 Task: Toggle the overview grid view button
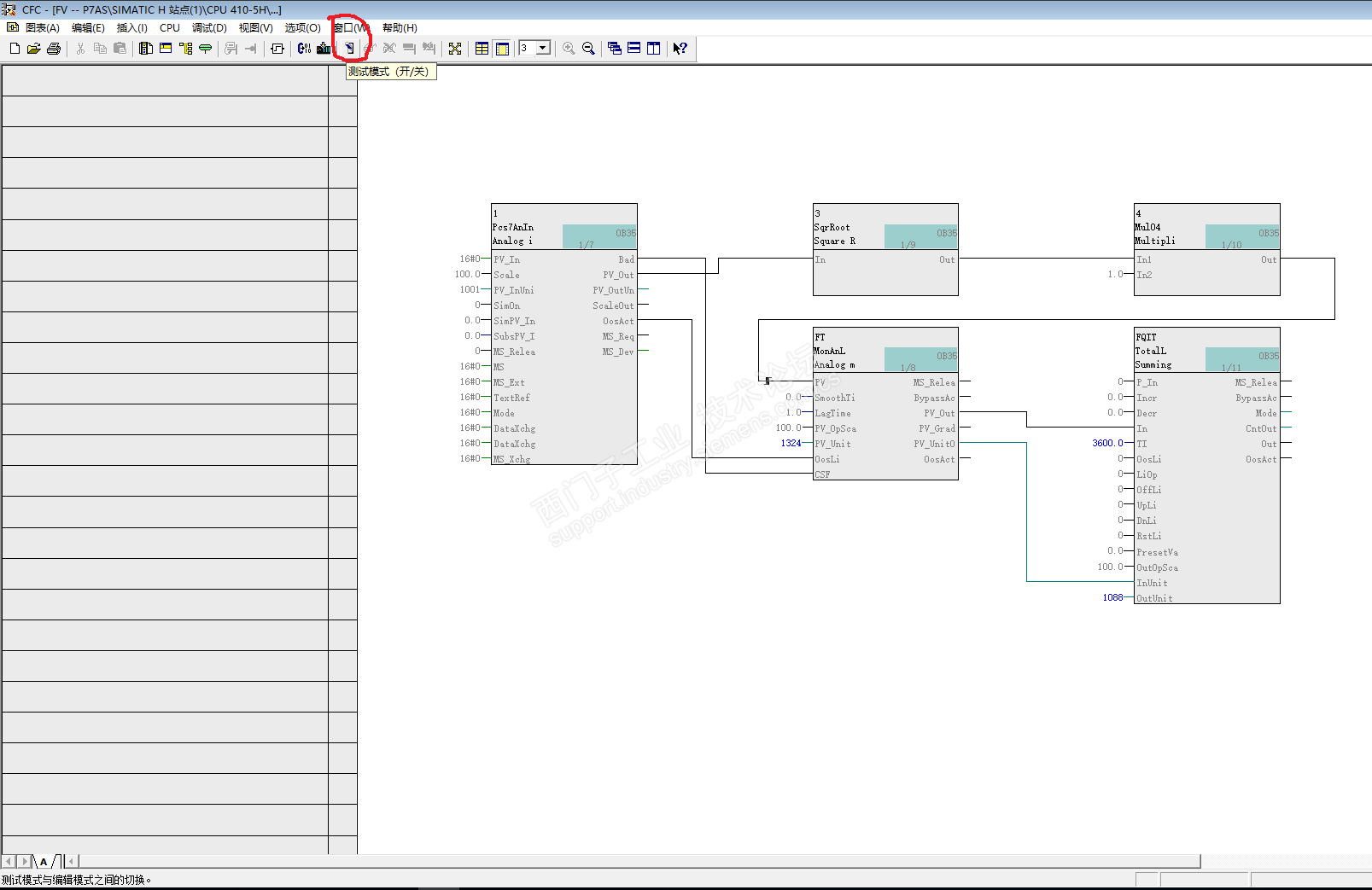tap(482, 49)
